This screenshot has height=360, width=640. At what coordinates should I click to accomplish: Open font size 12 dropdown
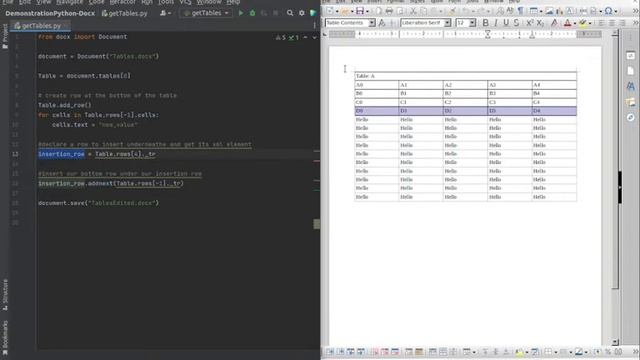click(472, 23)
